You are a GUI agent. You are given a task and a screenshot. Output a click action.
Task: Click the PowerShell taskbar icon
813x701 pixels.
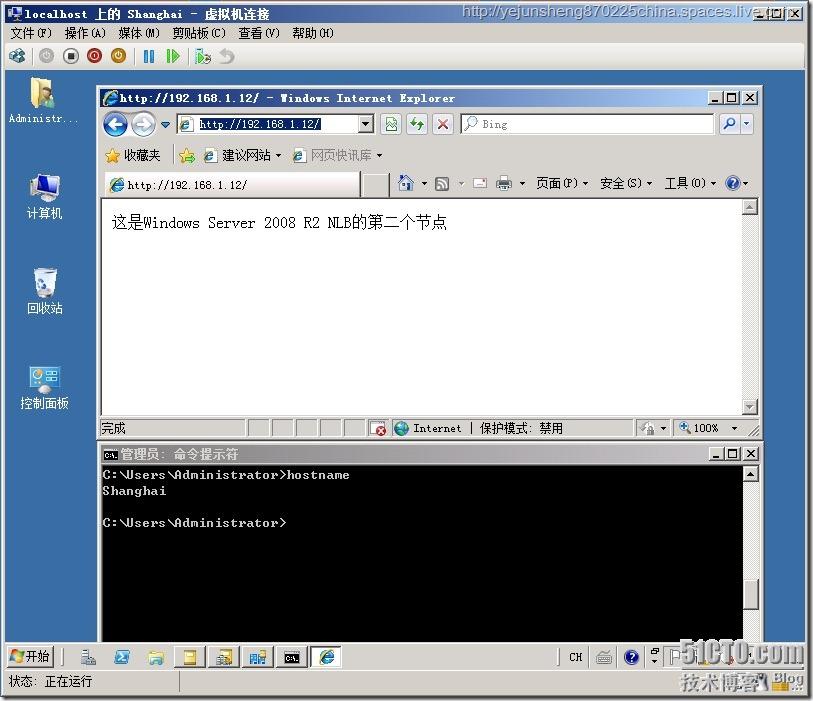pos(122,657)
